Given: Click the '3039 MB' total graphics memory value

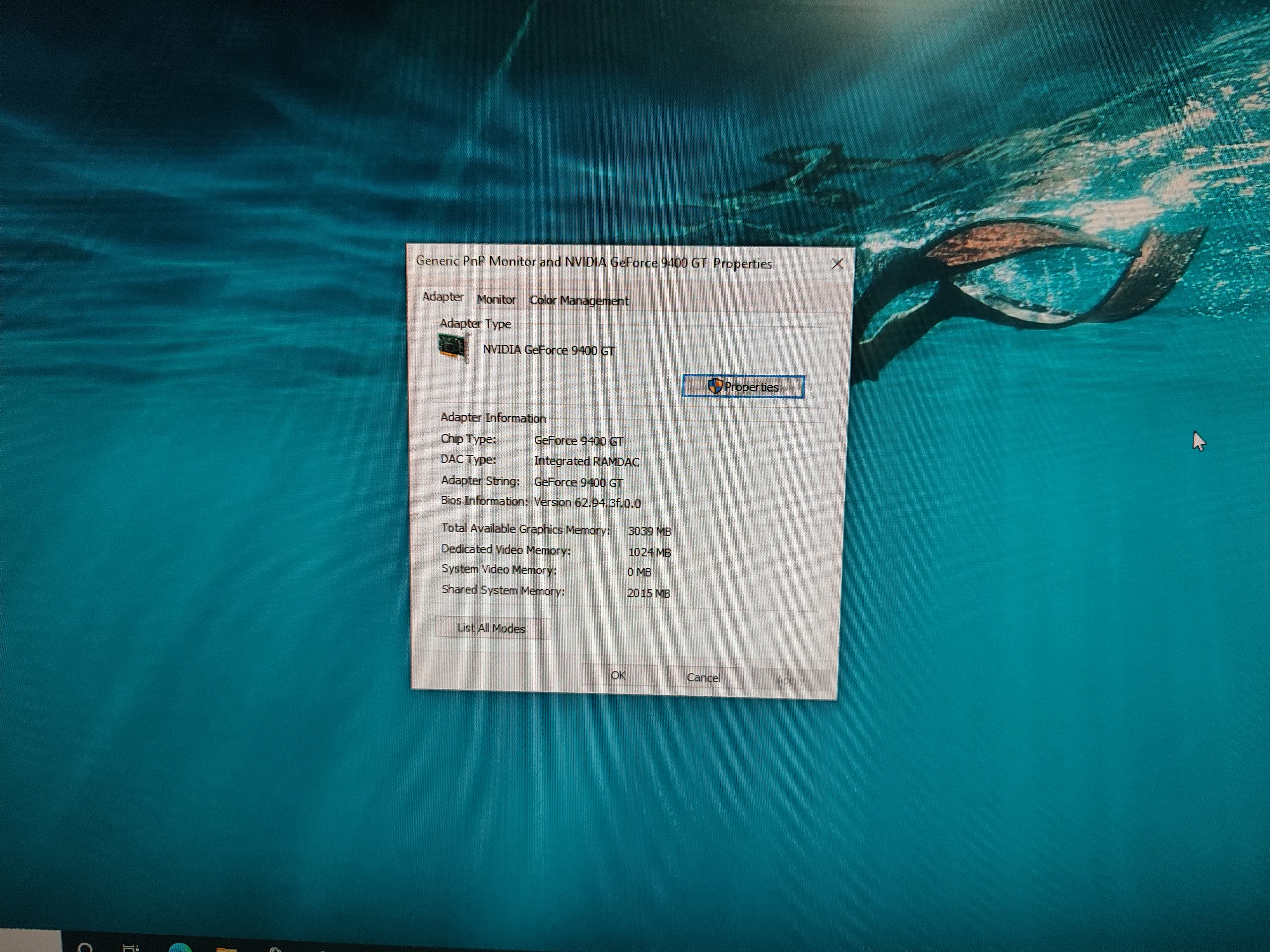Looking at the screenshot, I should pyautogui.click(x=649, y=532).
